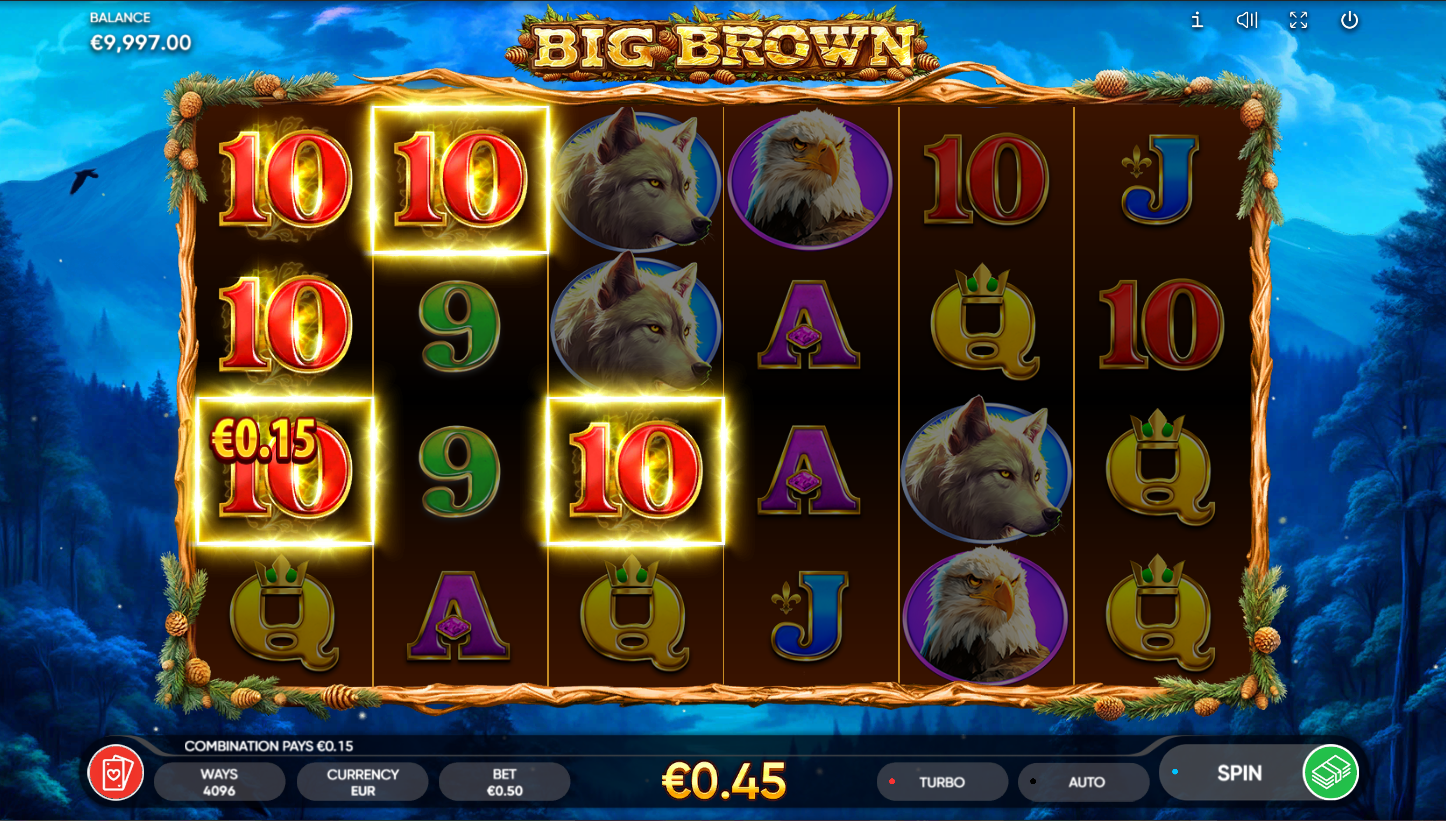Enter fullscreen mode
The width and height of the screenshot is (1446, 821).
(x=1298, y=20)
